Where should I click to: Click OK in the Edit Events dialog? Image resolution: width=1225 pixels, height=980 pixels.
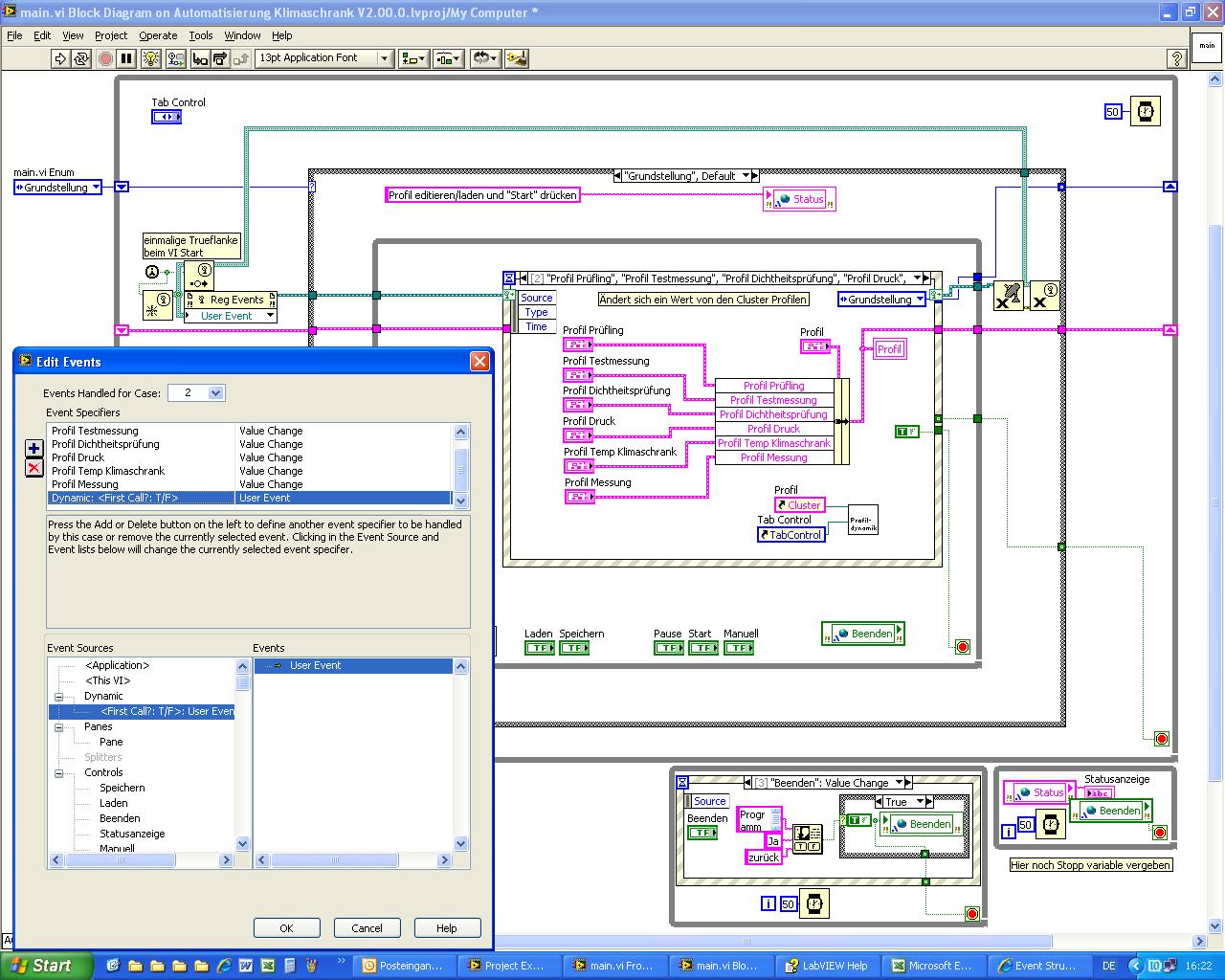click(x=286, y=927)
